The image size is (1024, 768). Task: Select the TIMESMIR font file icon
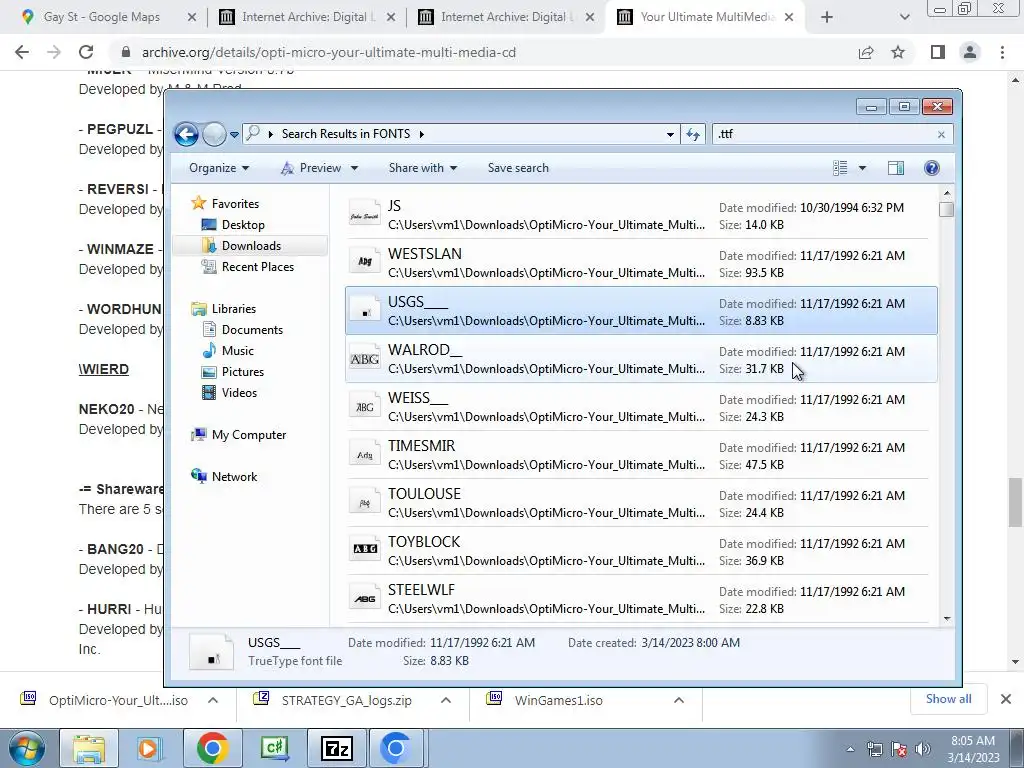(364, 455)
